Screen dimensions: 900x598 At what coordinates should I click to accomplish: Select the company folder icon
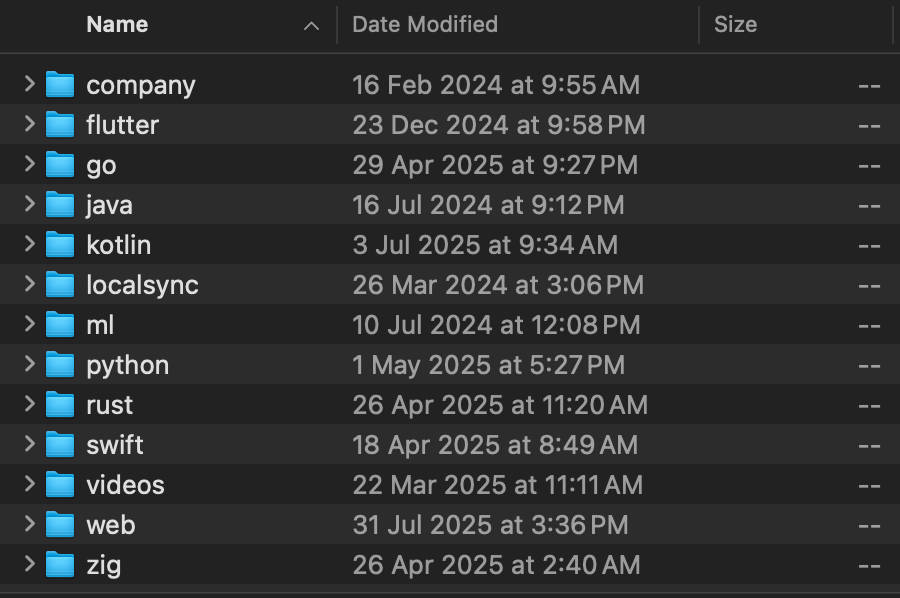pos(60,85)
